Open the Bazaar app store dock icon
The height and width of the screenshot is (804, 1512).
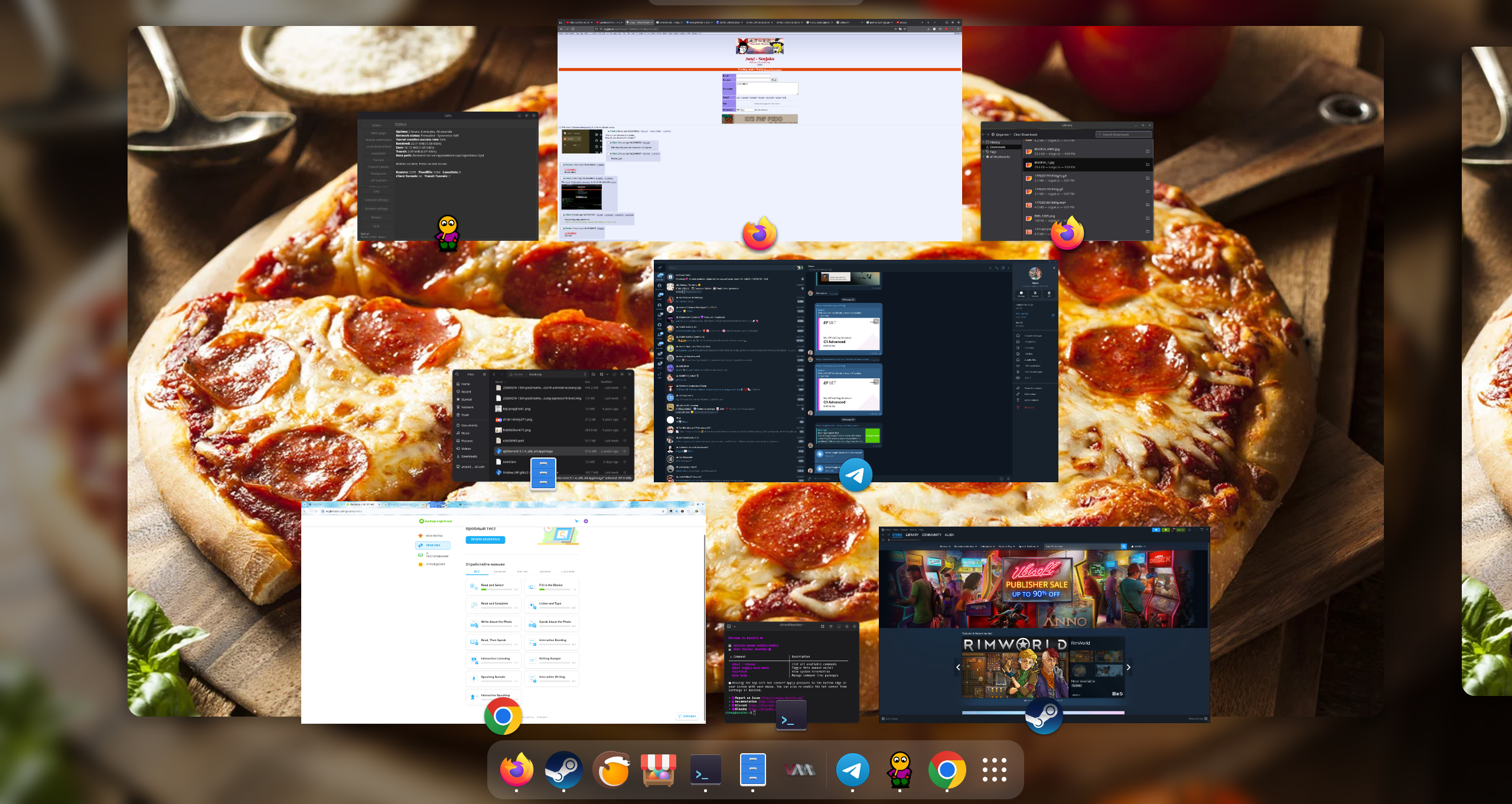click(x=658, y=769)
